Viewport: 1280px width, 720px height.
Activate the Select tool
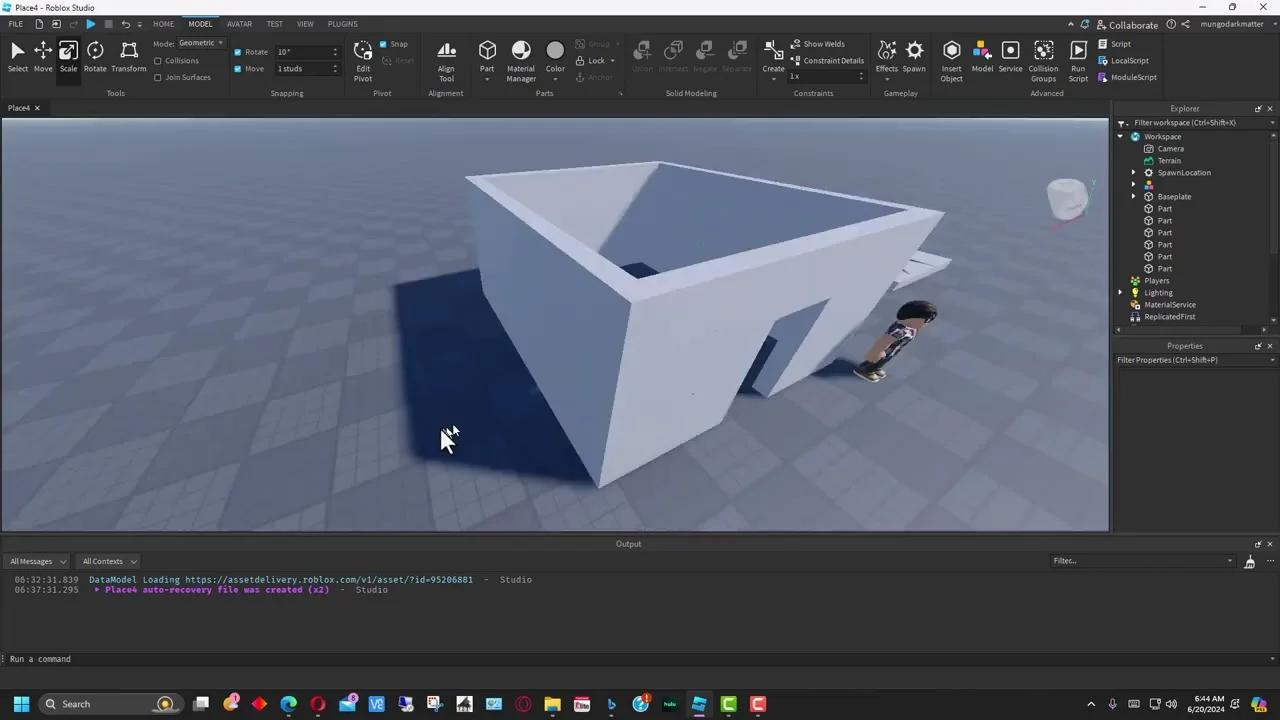pos(17,57)
